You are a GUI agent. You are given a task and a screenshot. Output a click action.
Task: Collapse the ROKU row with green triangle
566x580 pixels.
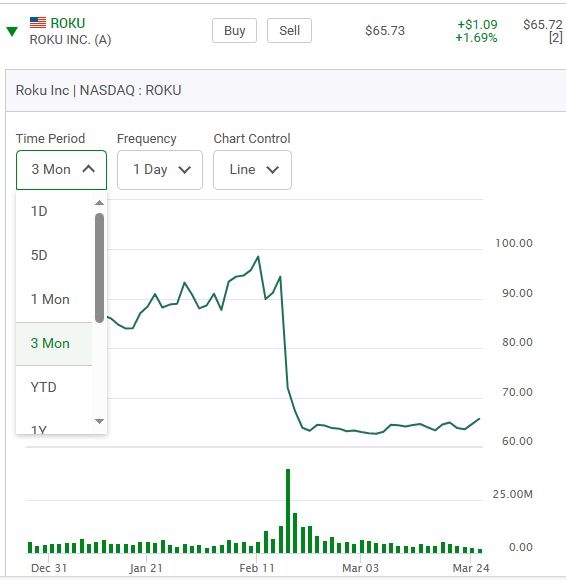[12, 31]
